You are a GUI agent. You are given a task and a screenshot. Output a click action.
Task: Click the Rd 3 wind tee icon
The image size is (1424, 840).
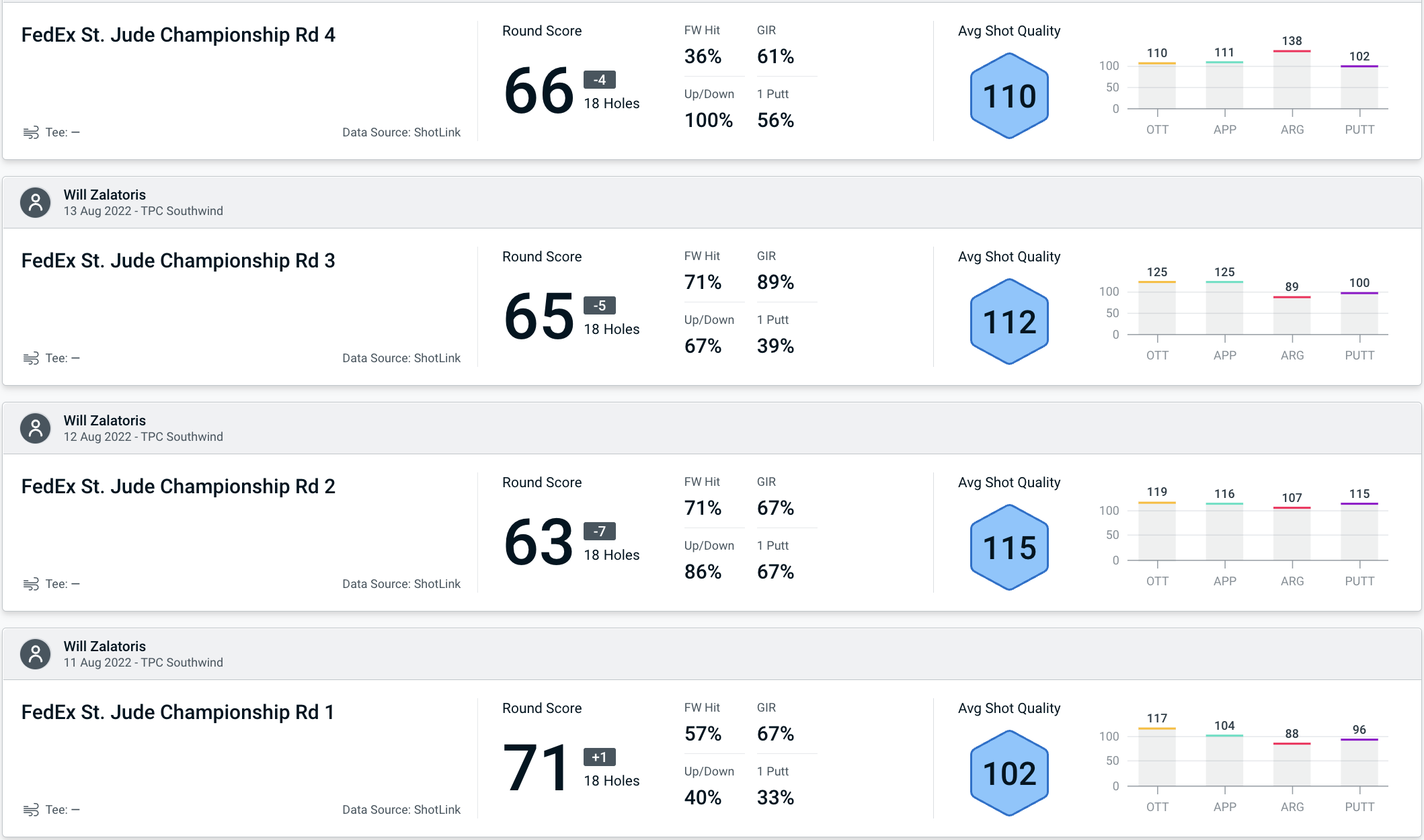tap(30, 358)
